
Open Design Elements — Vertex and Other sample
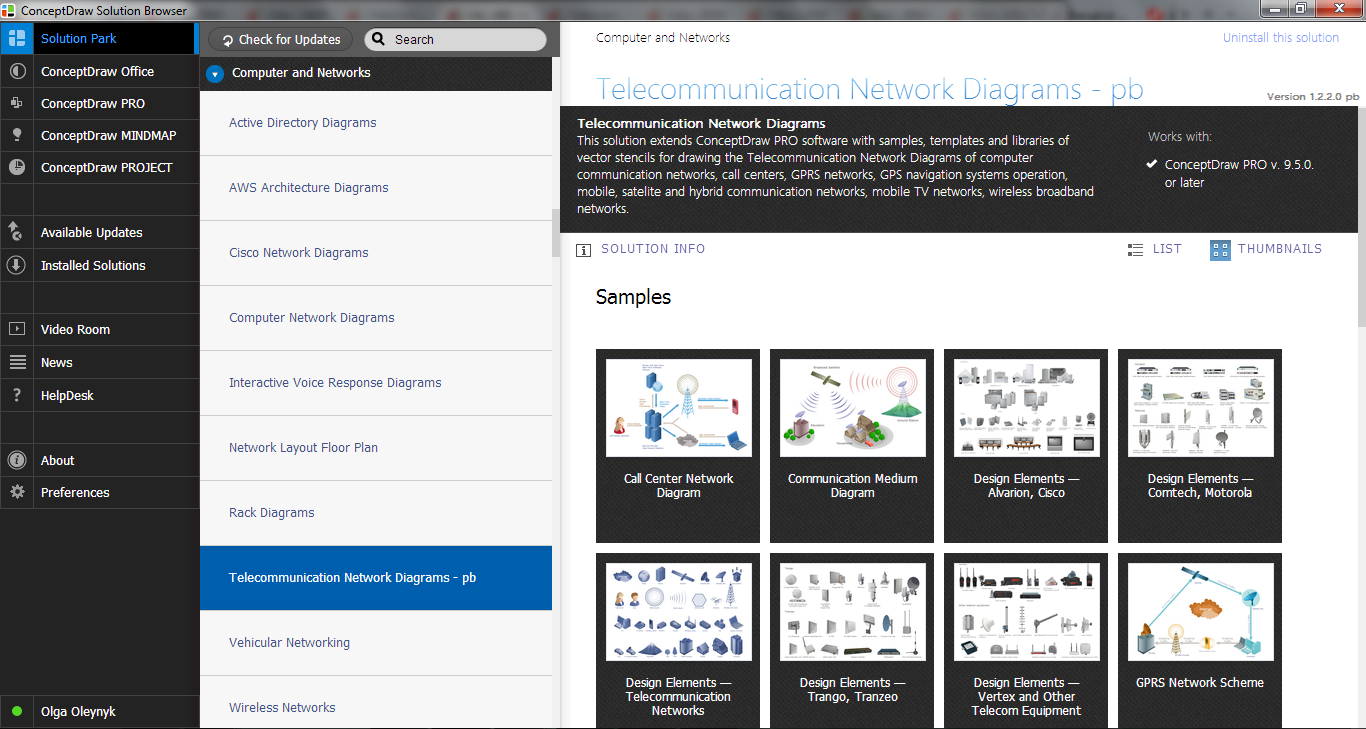coord(1026,641)
